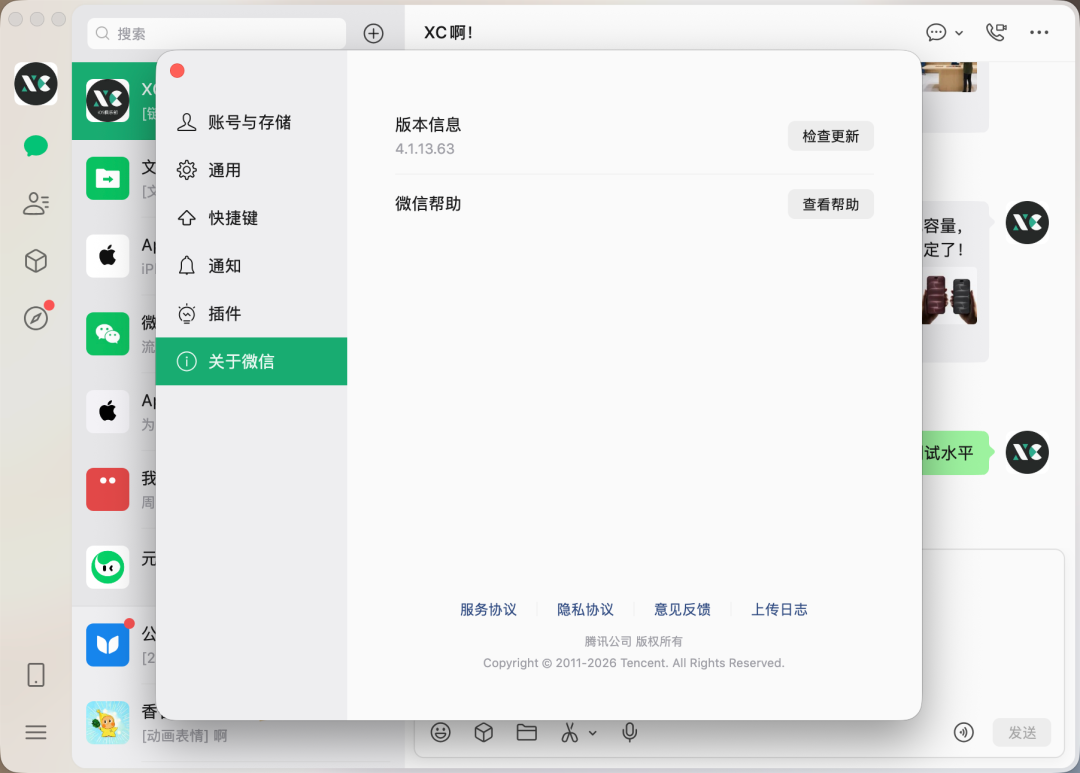
Task: Open the 意见反馈 link
Action: point(683,610)
